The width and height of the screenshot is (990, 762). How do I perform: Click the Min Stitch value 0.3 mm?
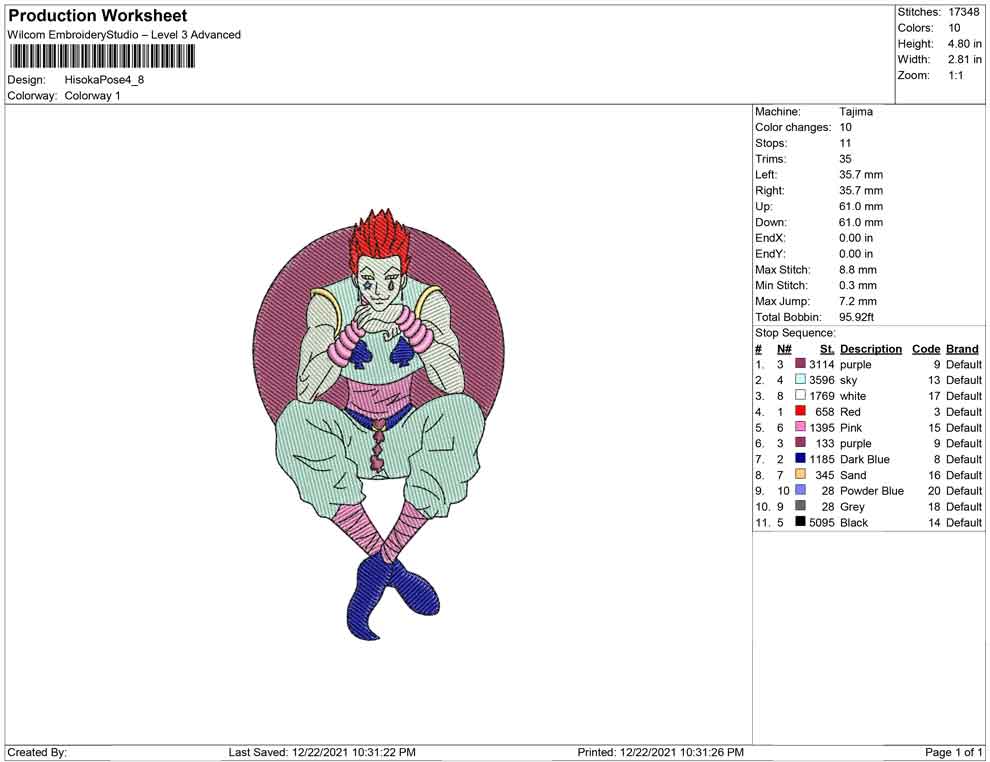[x=857, y=285]
